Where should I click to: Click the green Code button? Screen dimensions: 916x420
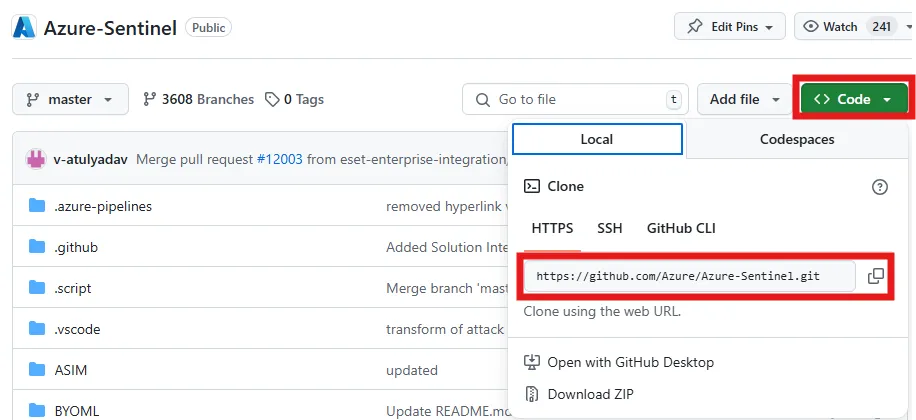coord(853,99)
